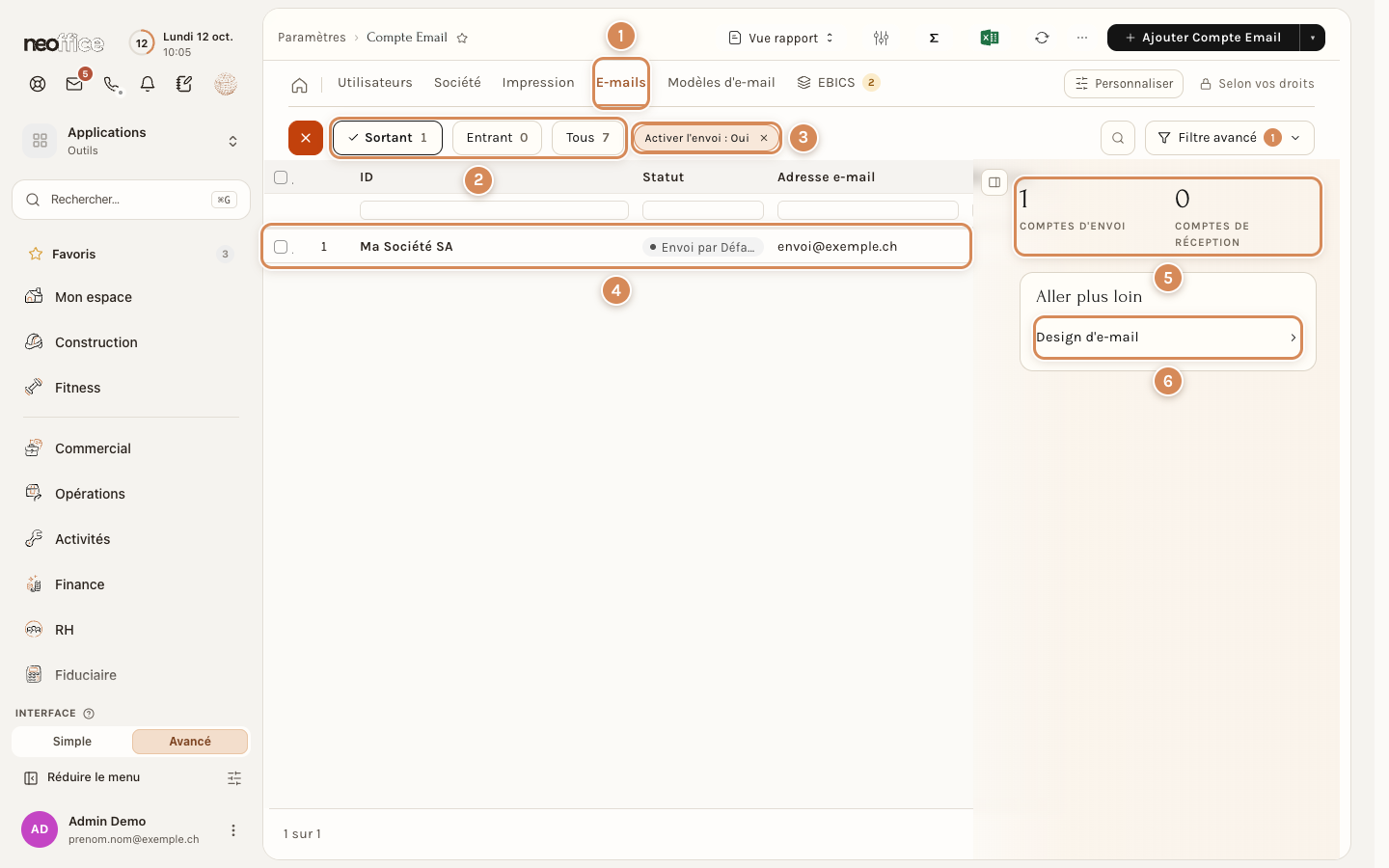
Task: Go to Paramètres breadcrumb
Action: coord(312,38)
